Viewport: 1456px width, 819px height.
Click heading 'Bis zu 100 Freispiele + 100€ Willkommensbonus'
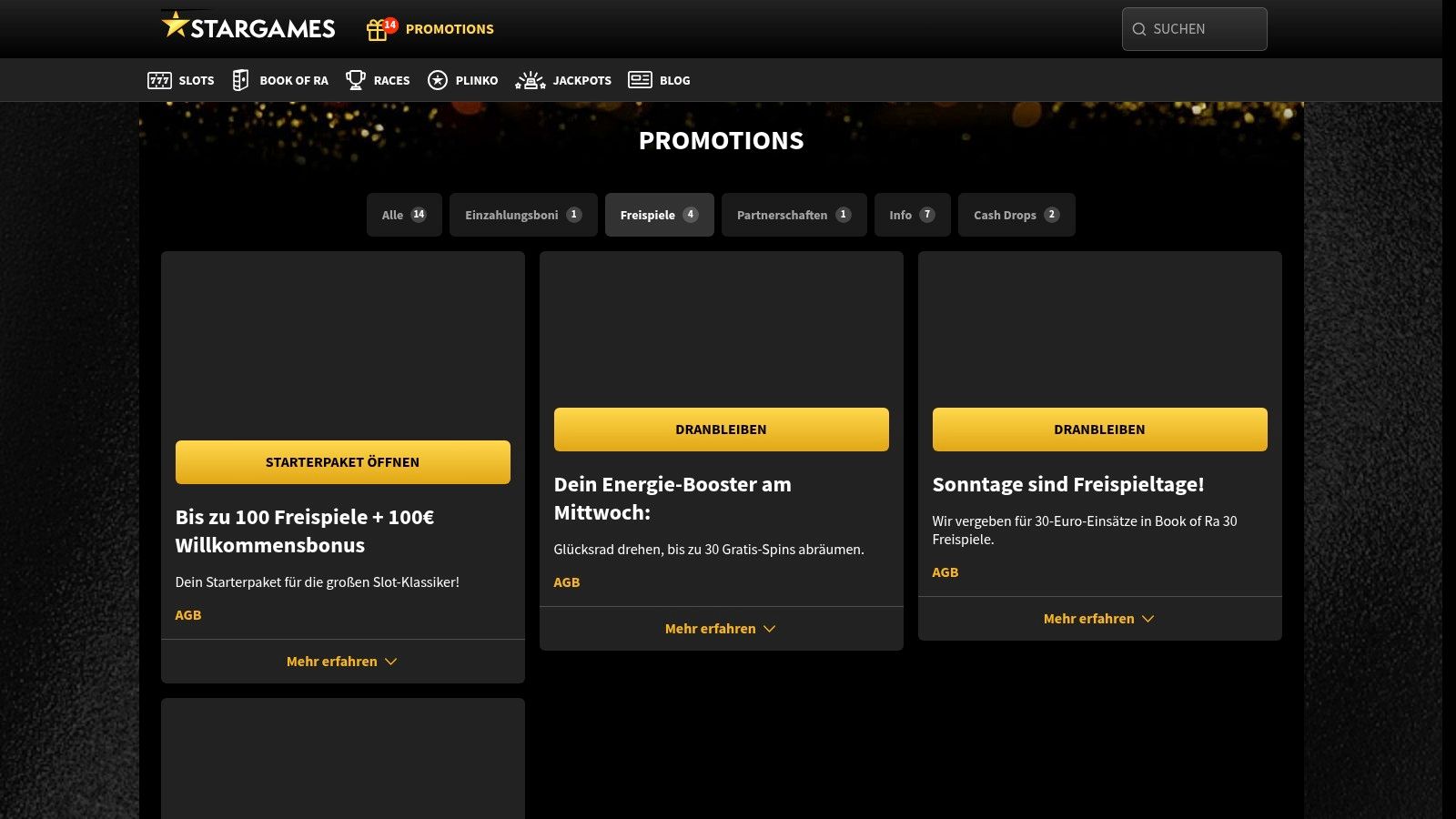305,531
